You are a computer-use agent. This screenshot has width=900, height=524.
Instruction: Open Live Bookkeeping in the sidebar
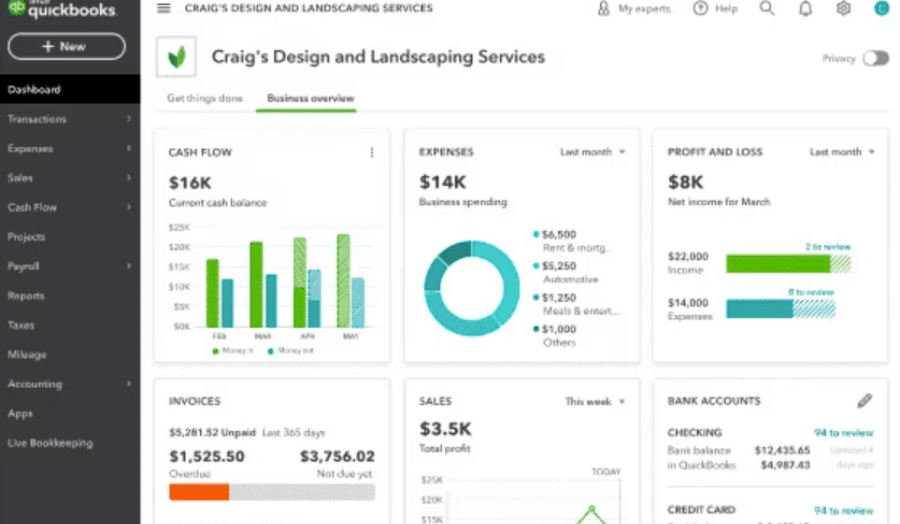tap(70, 443)
